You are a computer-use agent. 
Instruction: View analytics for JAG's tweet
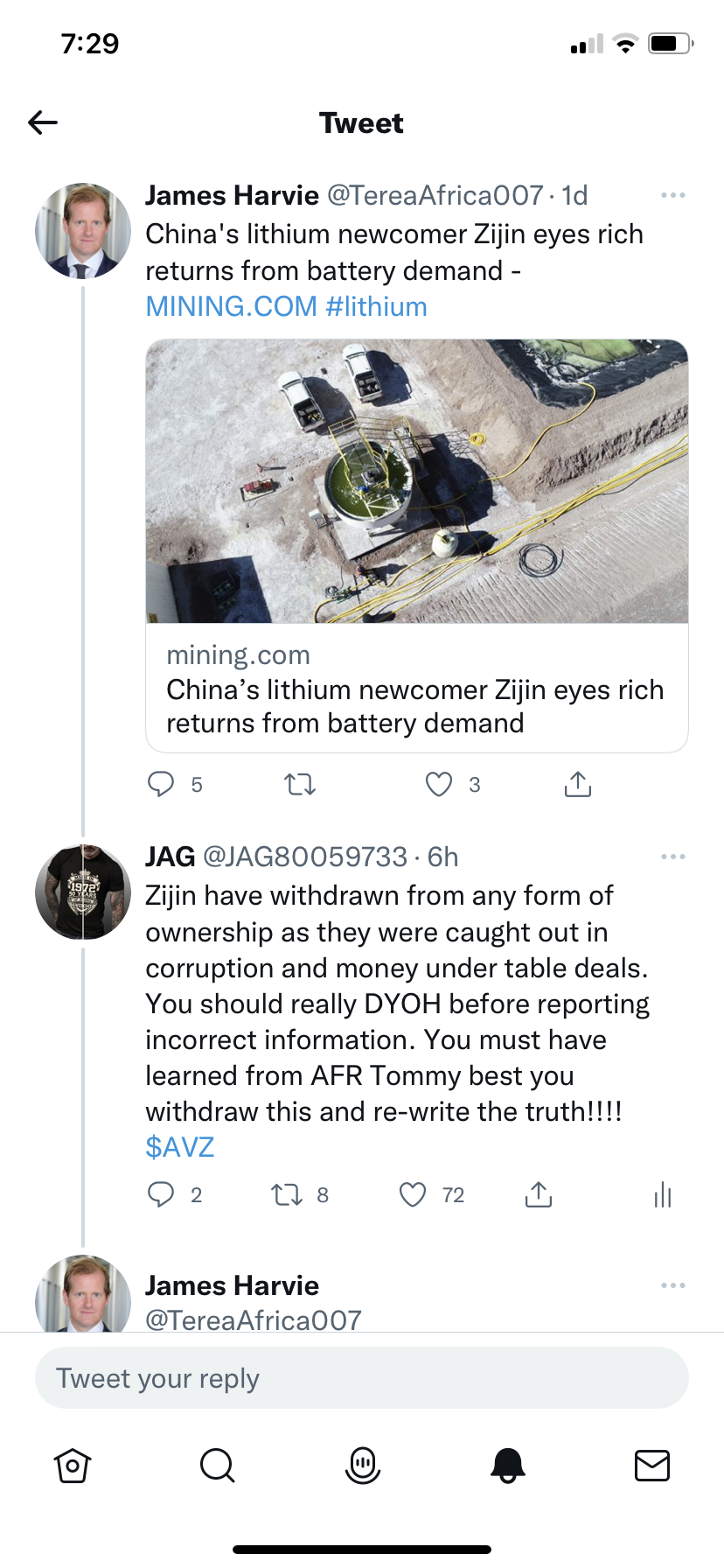click(x=663, y=1194)
